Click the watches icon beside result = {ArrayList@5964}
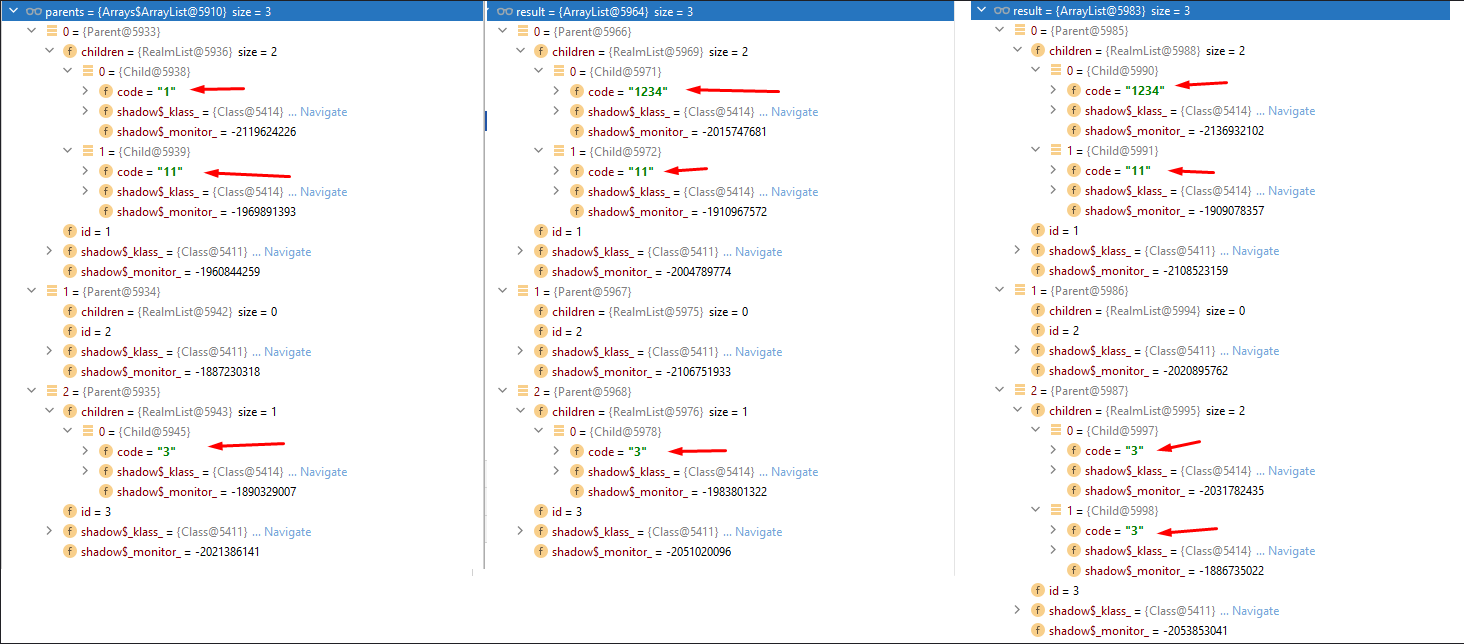 (504, 11)
